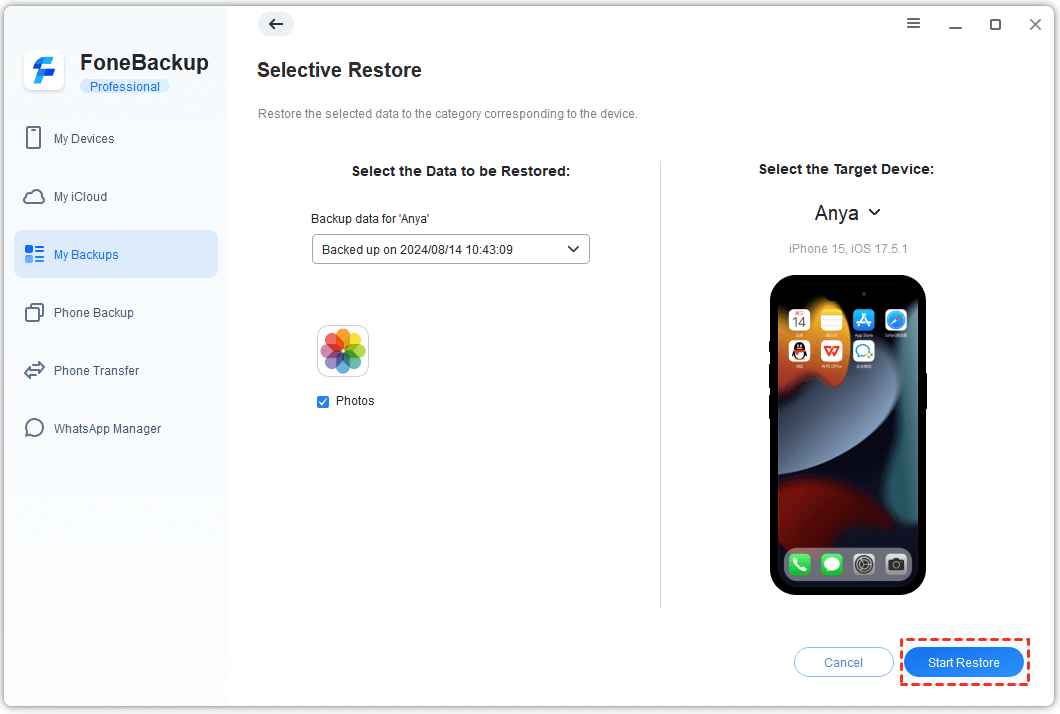1060x714 pixels.
Task: Click the iPhone preview image
Action: tap(848, 435)
